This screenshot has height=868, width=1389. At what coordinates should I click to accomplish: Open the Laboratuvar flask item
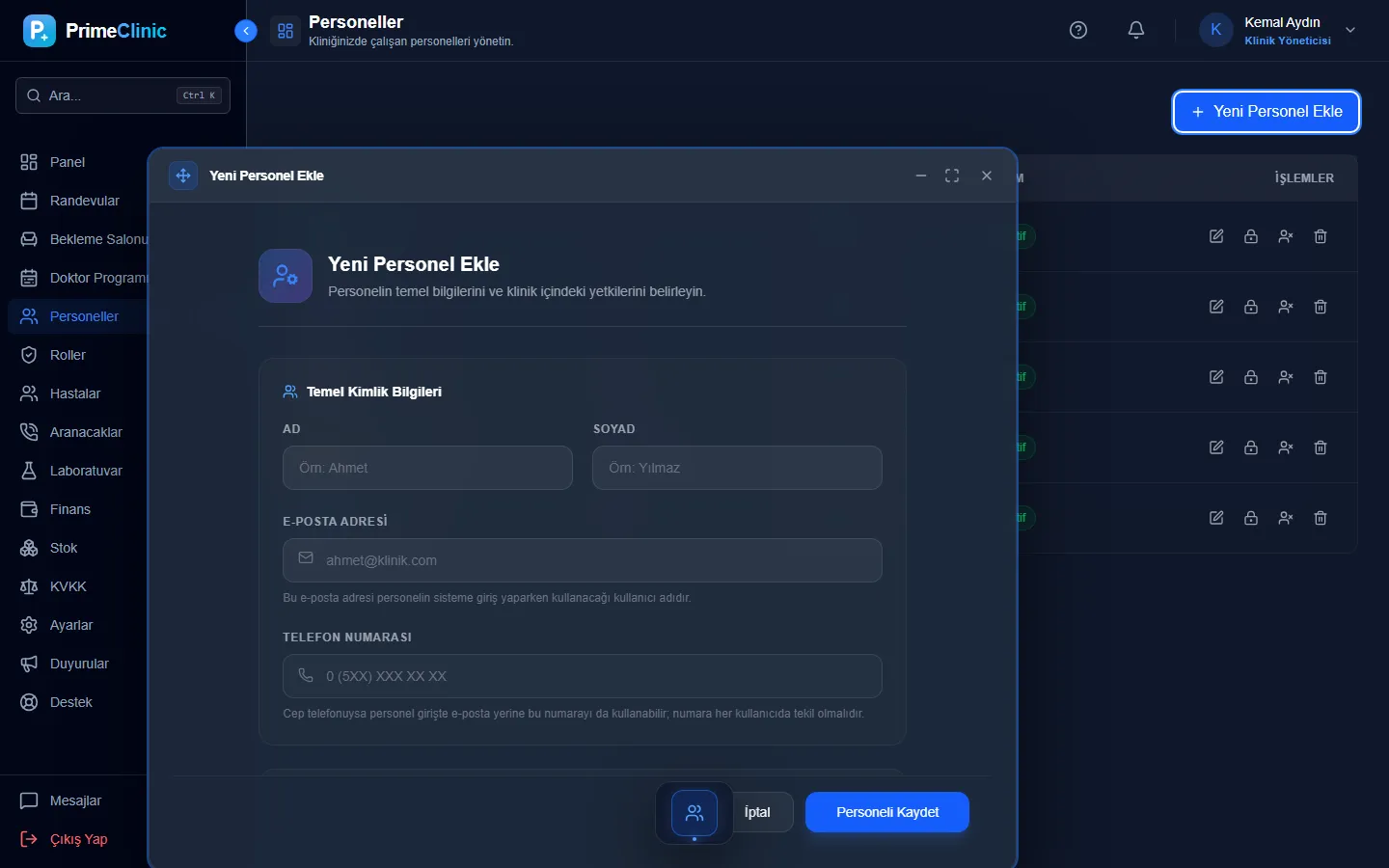(78, 471)
